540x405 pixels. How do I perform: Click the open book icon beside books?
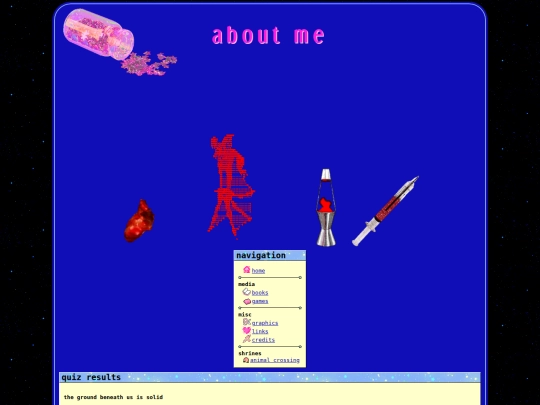(x=247, y=292)
